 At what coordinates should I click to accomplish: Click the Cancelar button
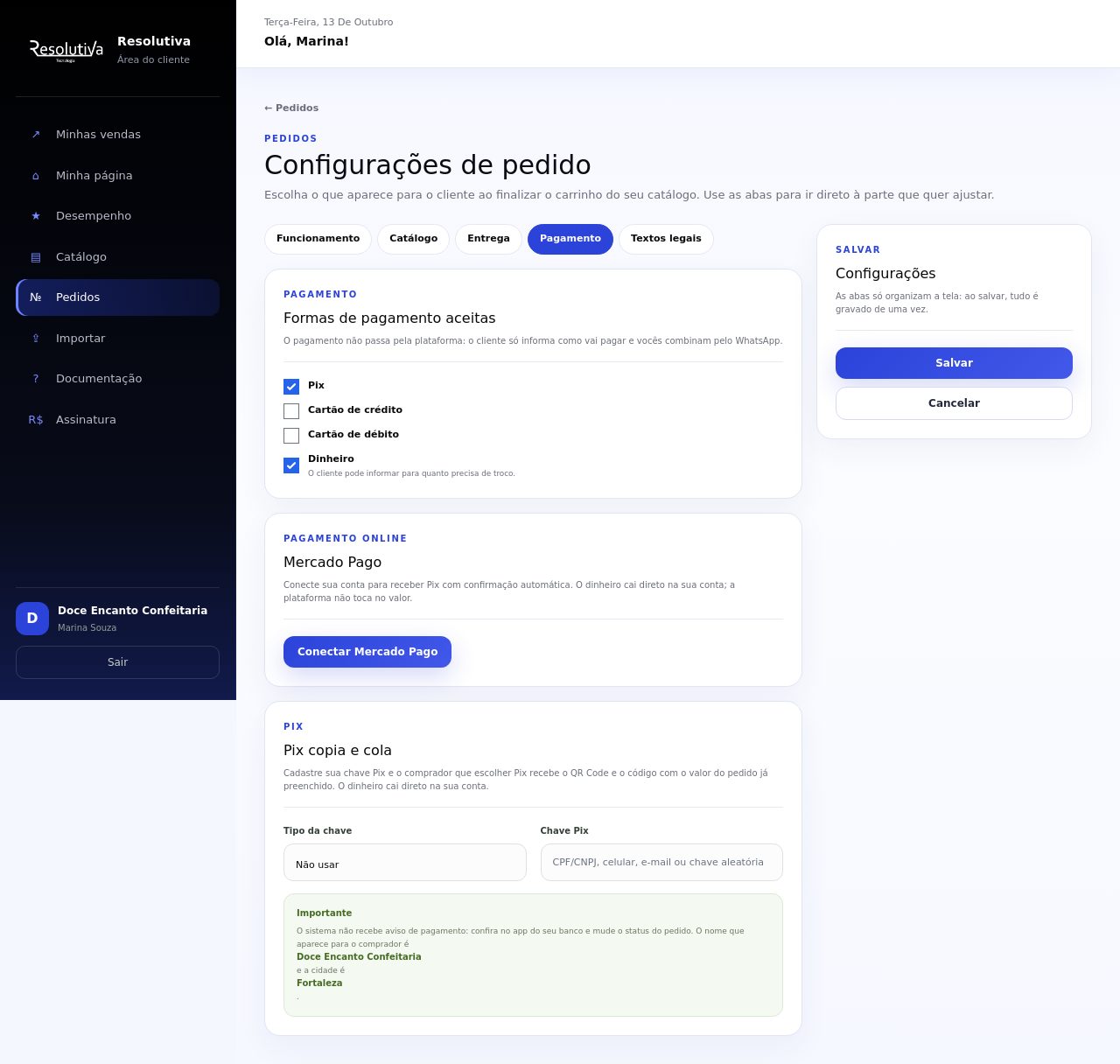954,403
